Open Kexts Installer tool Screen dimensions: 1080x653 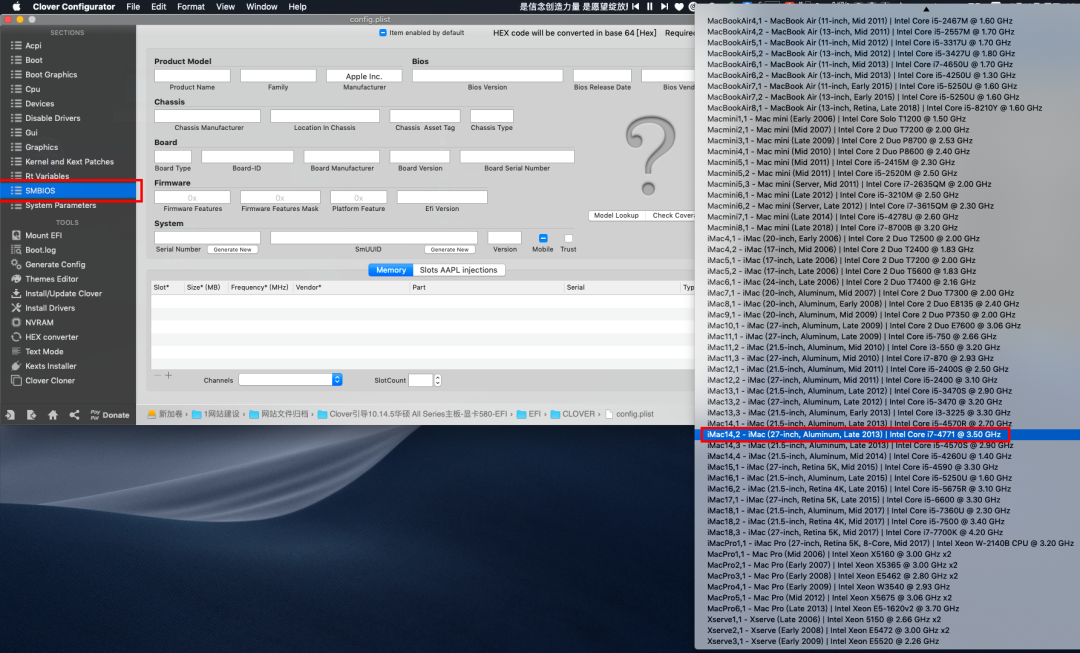[x=50, y=366]
